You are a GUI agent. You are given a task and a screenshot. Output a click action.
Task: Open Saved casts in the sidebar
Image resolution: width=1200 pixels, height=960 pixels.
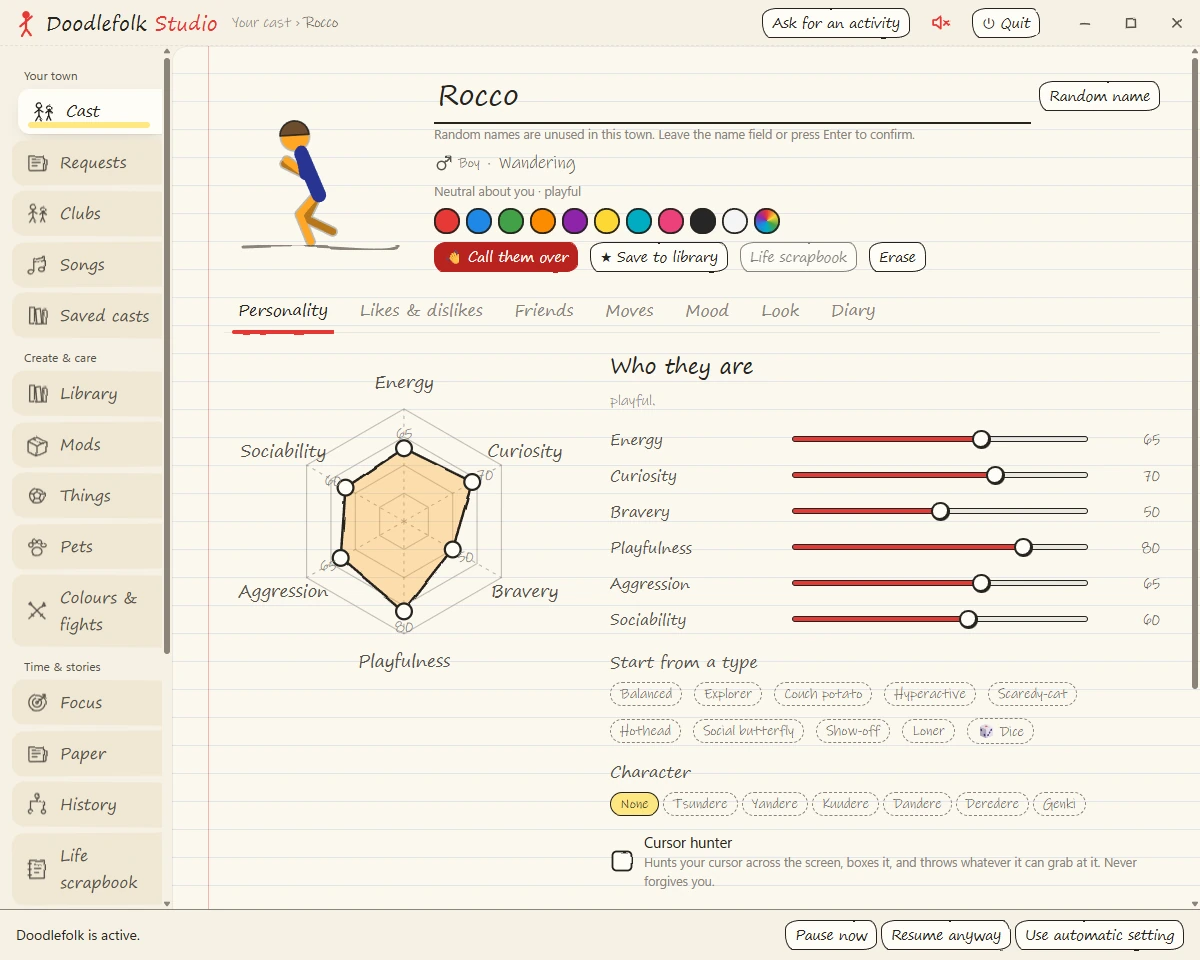tap(87, 315)
